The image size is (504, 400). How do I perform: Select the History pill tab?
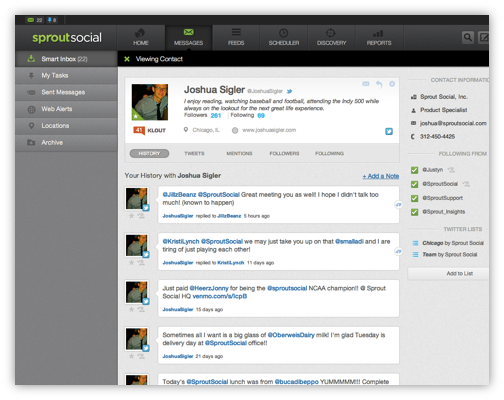(x=149, y=153)
